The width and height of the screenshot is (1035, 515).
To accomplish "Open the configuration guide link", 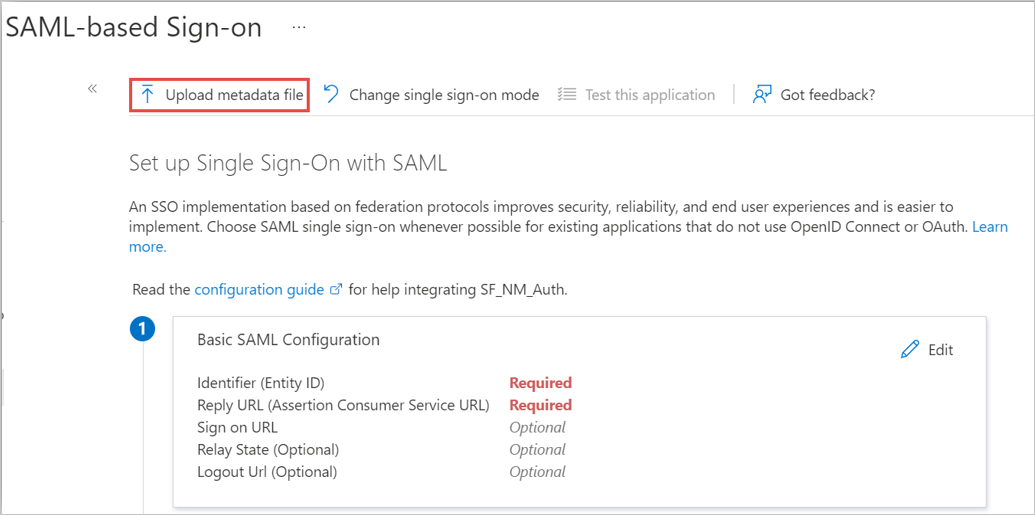I will (x=259, y=290).
